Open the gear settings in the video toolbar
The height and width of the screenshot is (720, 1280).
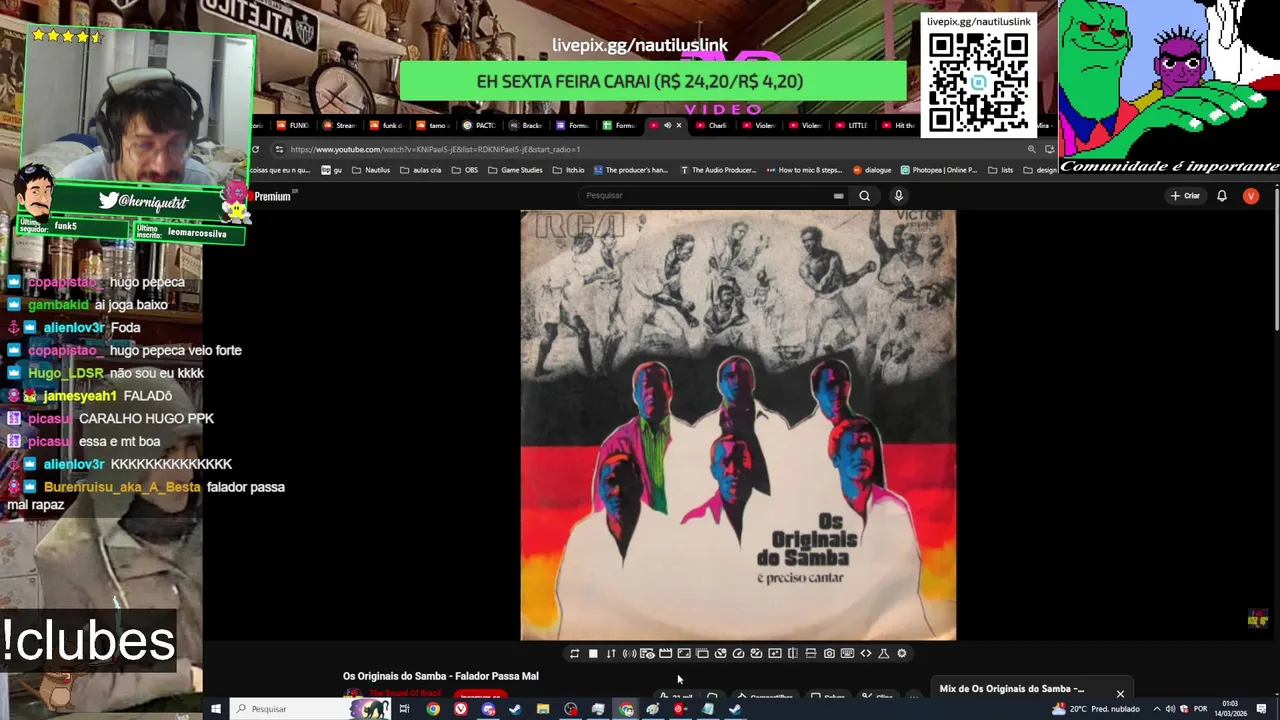(902, 653)
